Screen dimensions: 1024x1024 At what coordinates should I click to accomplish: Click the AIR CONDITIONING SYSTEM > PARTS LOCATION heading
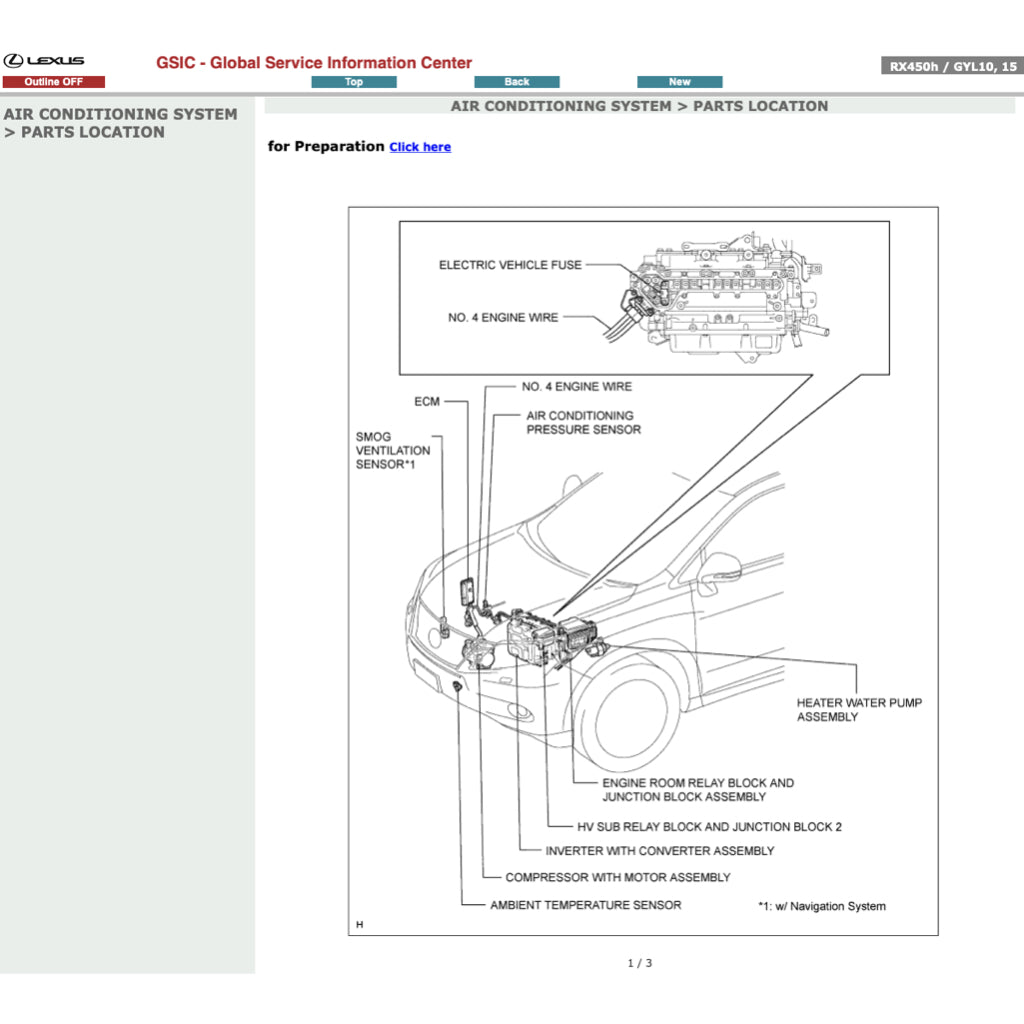[x=639, y=106]
